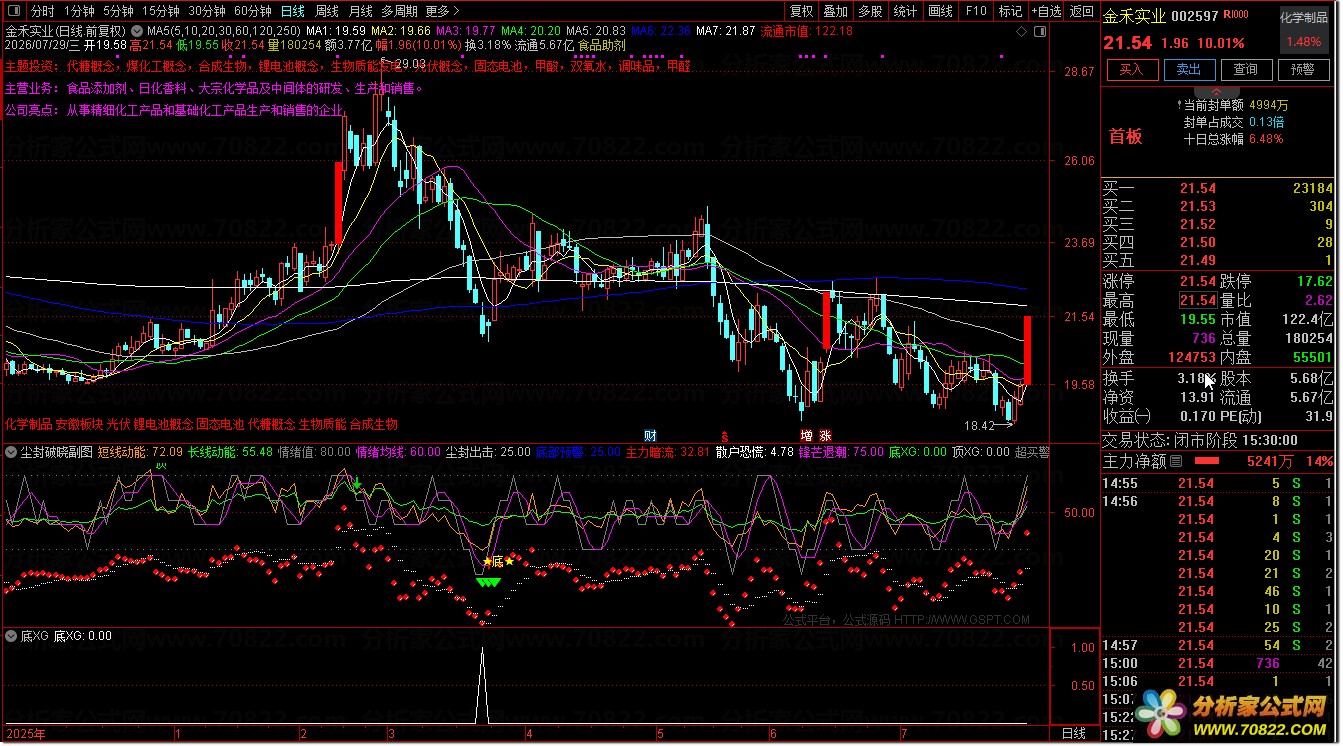Screen dimensions: 1343x746
Task: Click the 流通市值 label in the MA line
Action: [x=787, y=31]
